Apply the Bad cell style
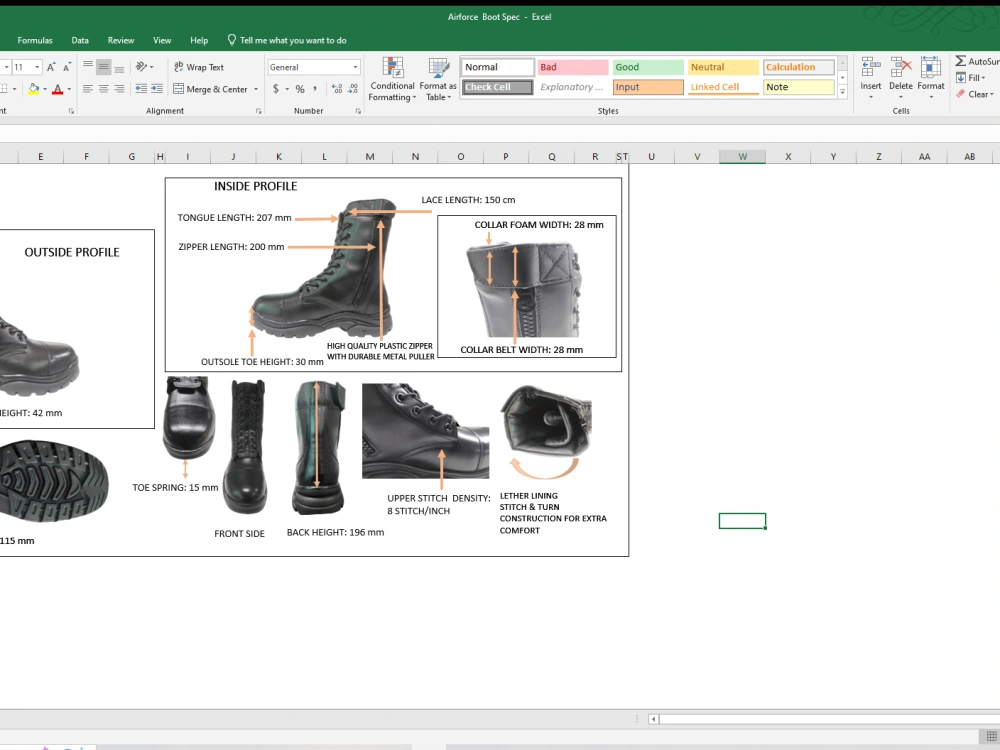Viewport: 1000px width, 750px height. (x=573, y=67)
